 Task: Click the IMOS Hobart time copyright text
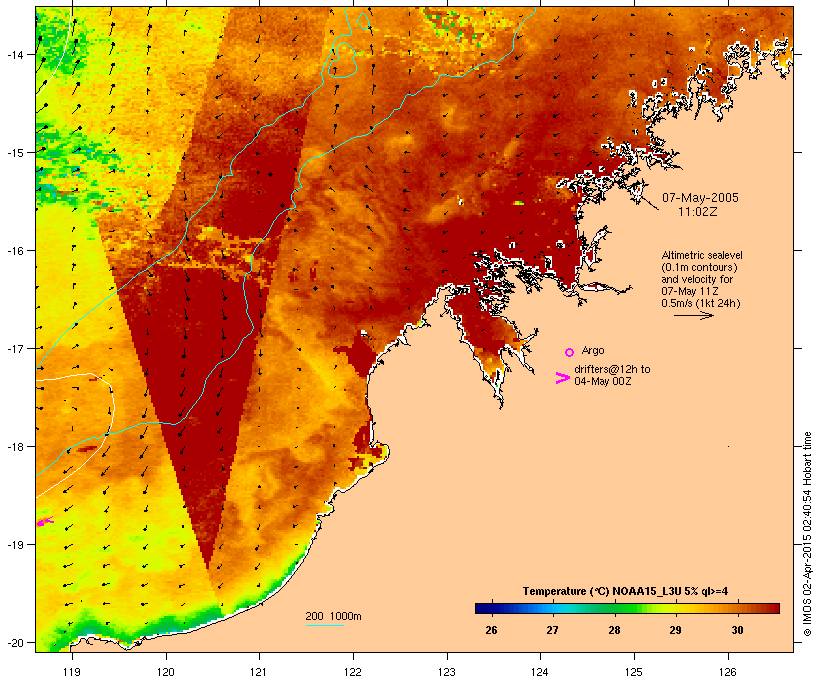(x=807, y=534)
